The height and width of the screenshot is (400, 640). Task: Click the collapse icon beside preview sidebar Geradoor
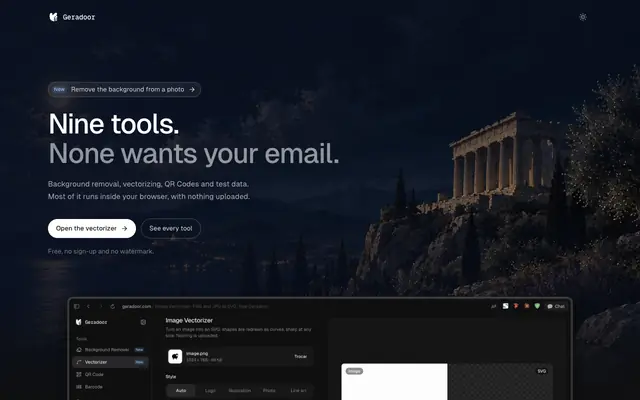tap(143, 322)
